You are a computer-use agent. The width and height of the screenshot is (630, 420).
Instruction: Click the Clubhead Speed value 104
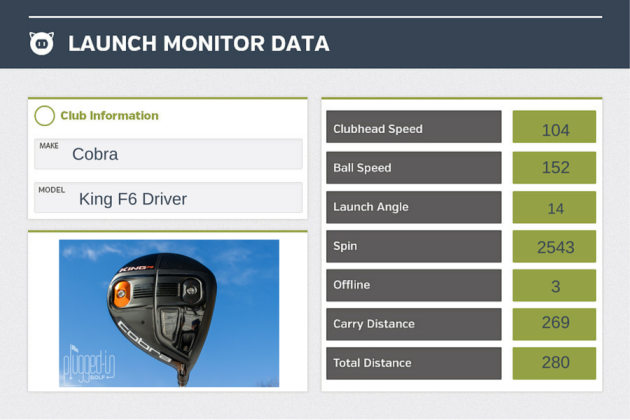click(x=554, y=127)
